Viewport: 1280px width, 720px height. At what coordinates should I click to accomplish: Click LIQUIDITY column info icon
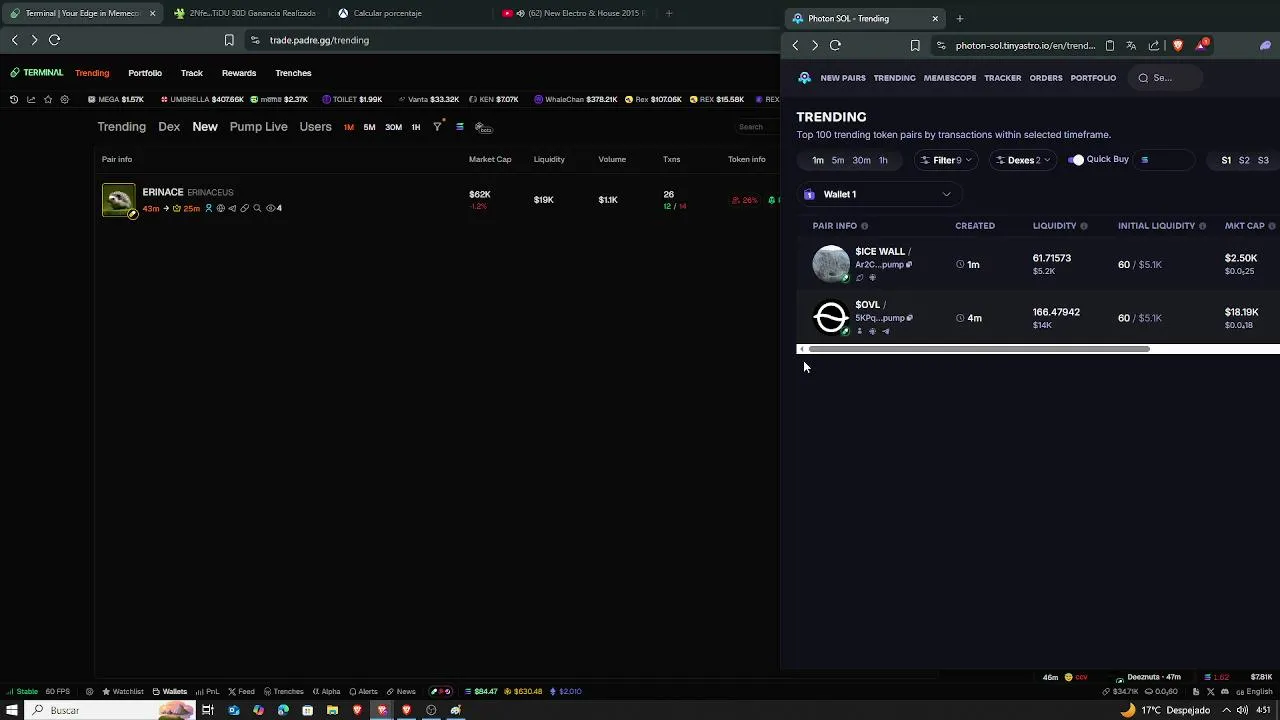[1084, 226]
